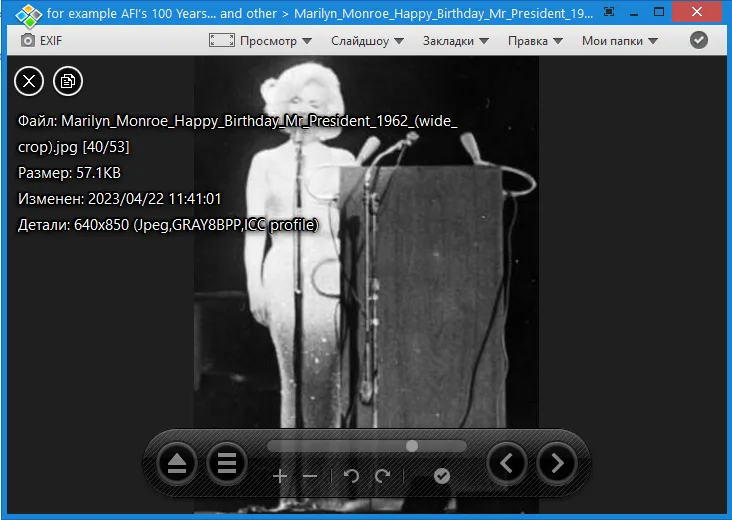Open the list menu round button
Screen dimensions: 732x520
click(x=227, y=464)
